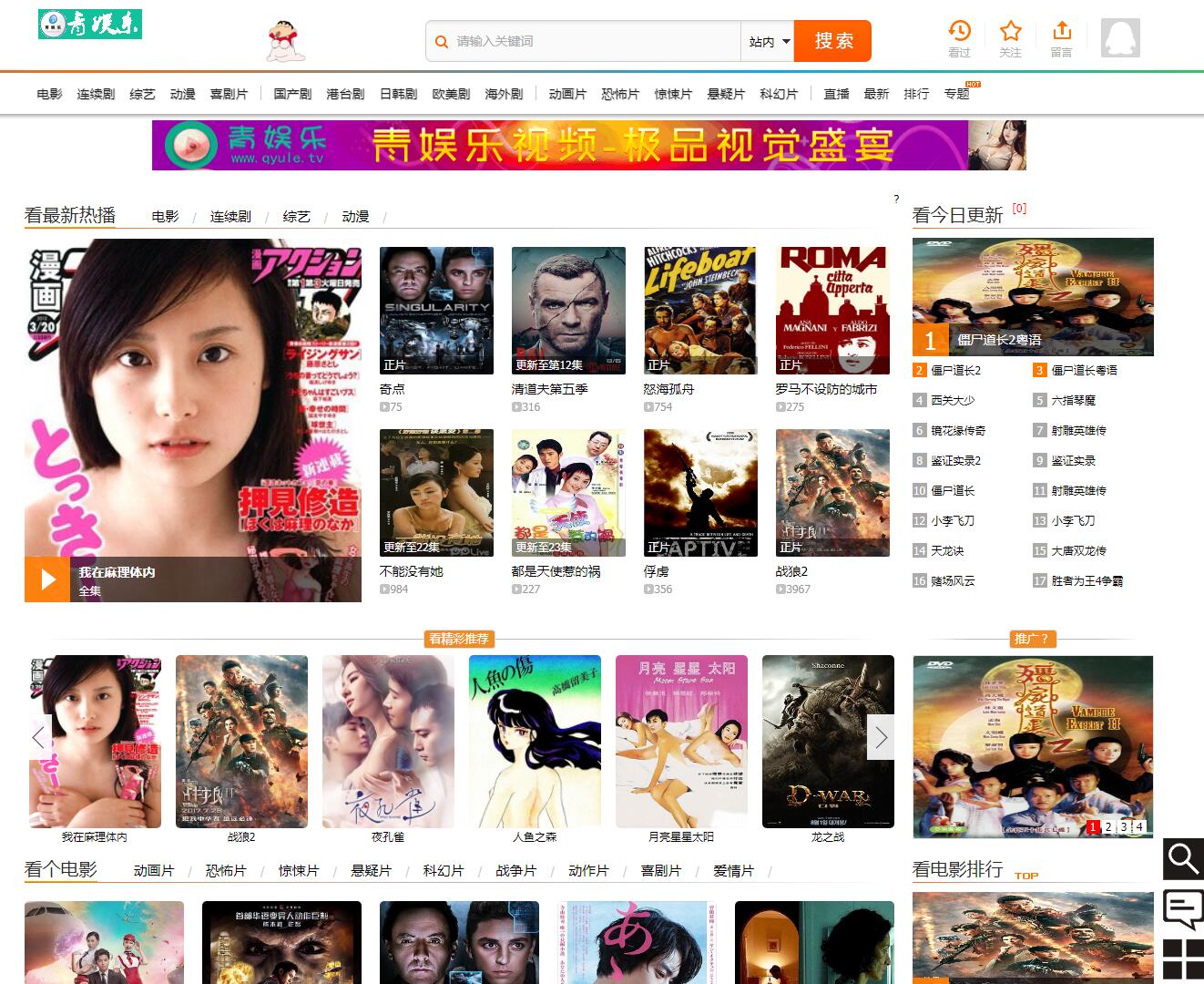
Task: Open 电影 in the top navigation
Action: 50,94
